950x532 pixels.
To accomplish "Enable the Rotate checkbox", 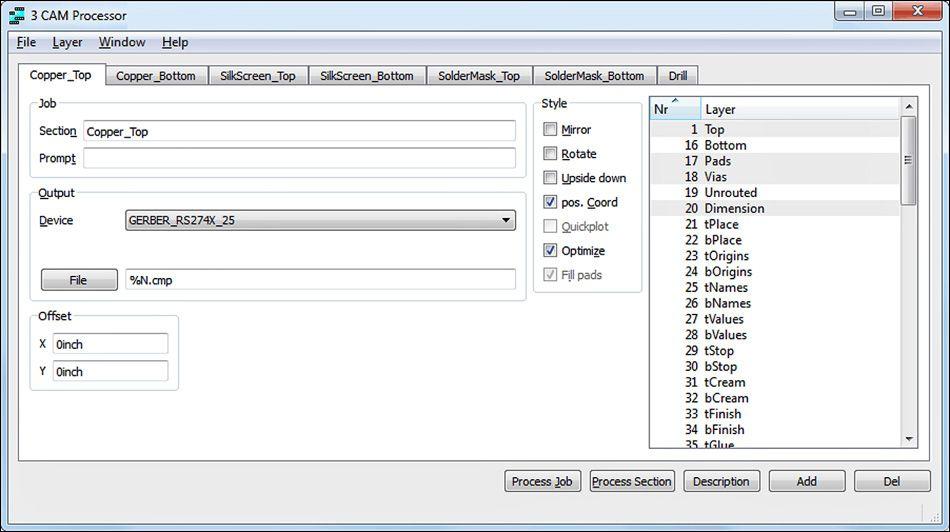I will tap(550, 153).
